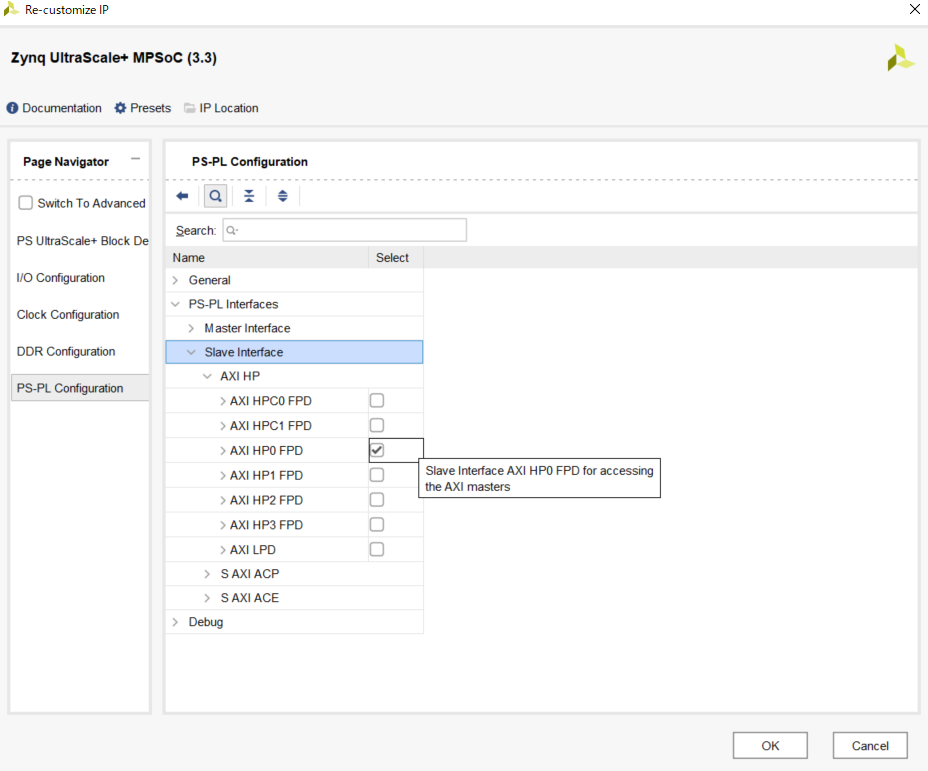This screenshot has height=771, width=928.
Task: Expand the S AXI ACE node
Action: click(207, 598)
